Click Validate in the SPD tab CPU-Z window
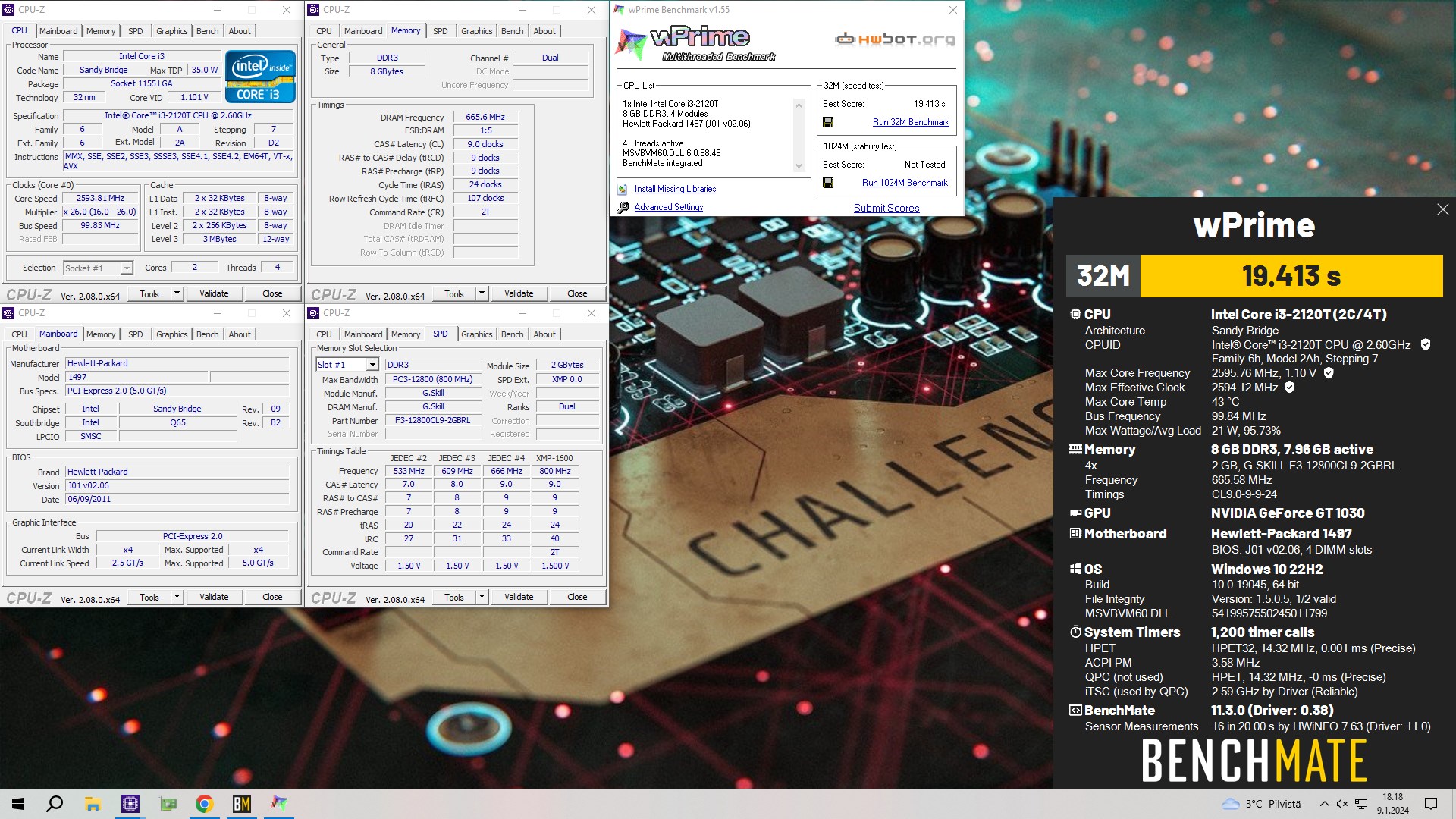This screenshot has width=1456, height=819. point(519,597)
